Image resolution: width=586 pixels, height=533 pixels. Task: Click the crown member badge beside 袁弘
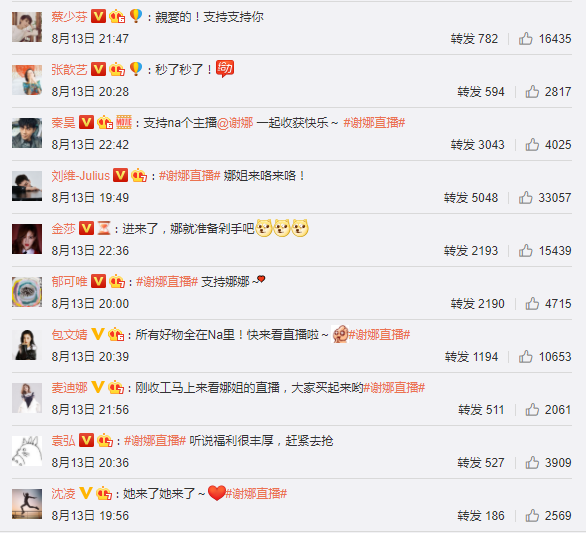coord(105,441)
